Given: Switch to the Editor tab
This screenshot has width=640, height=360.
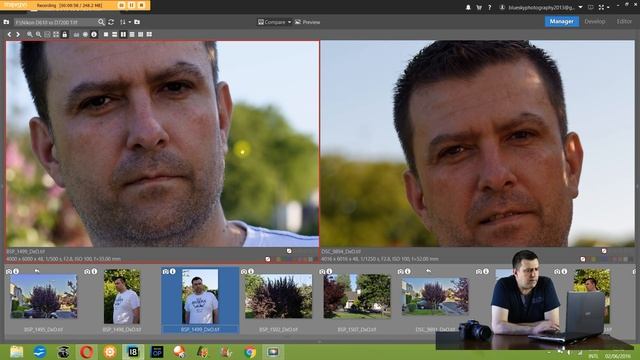Looking at the screenshot, I should (x=624, y=21).
